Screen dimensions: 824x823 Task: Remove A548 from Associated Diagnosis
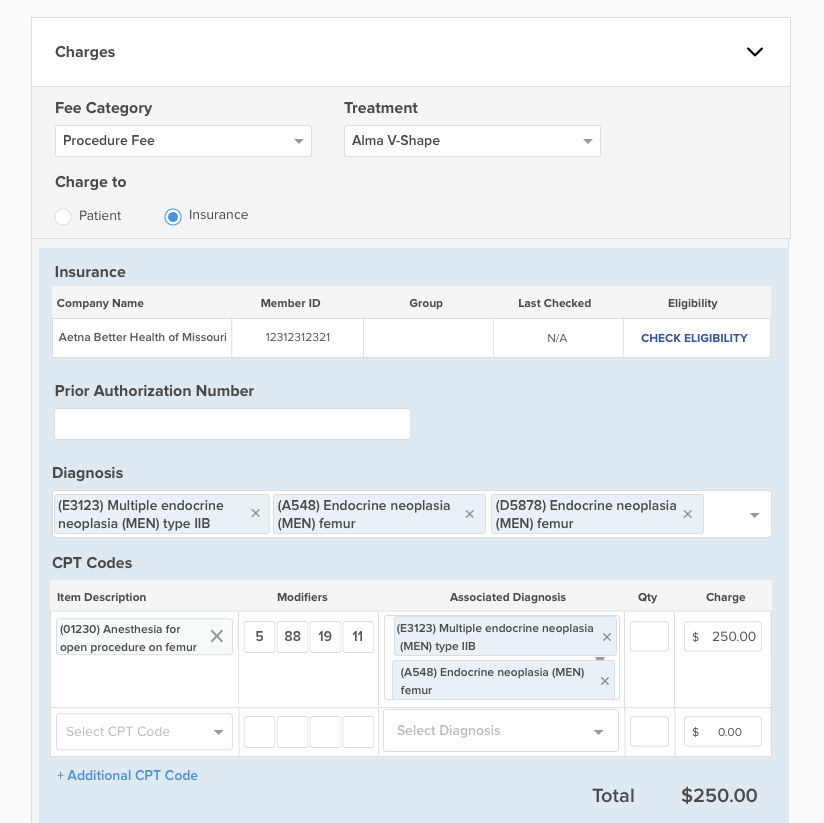(x=605, y=681)
